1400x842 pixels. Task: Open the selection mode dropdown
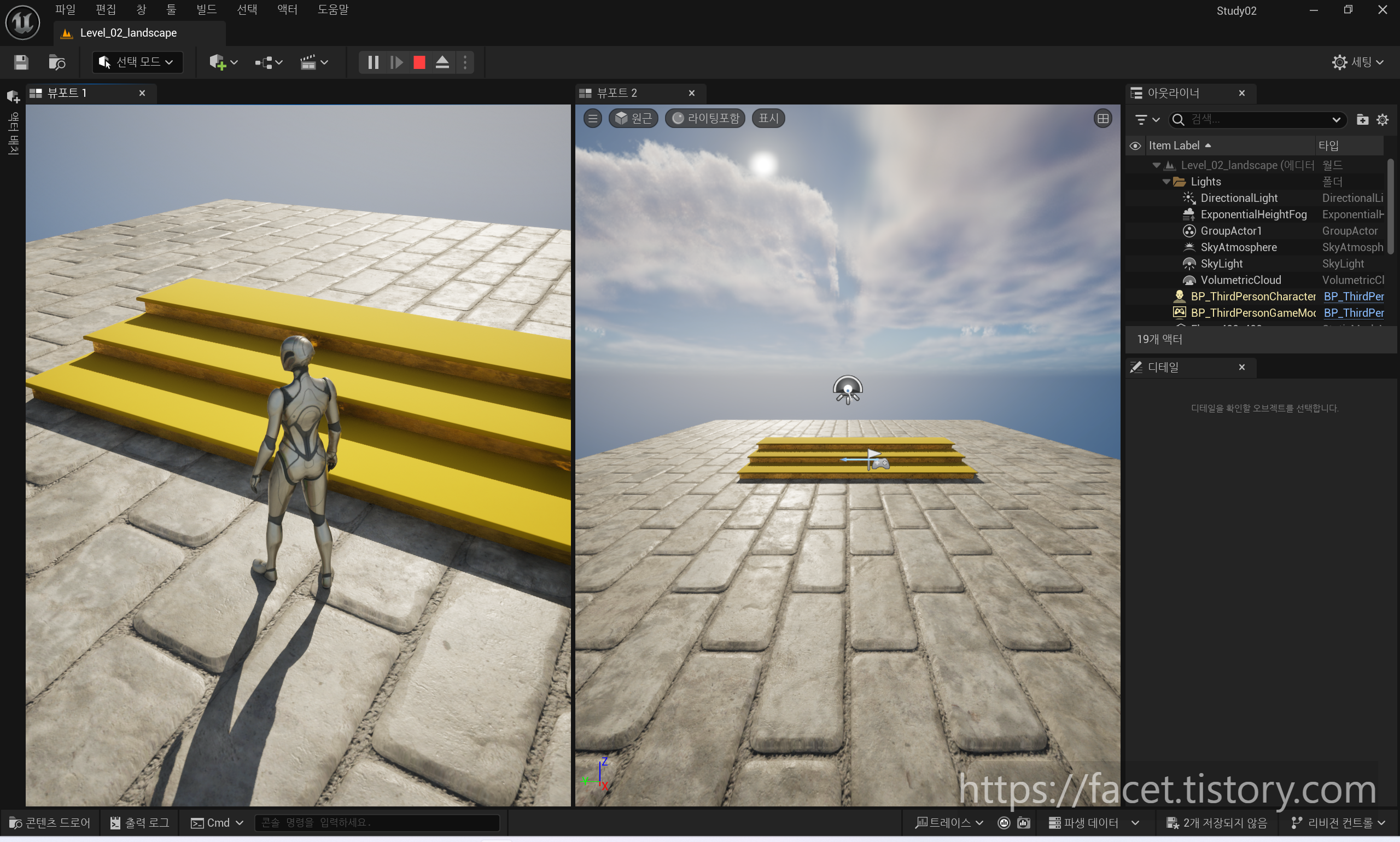137,62
